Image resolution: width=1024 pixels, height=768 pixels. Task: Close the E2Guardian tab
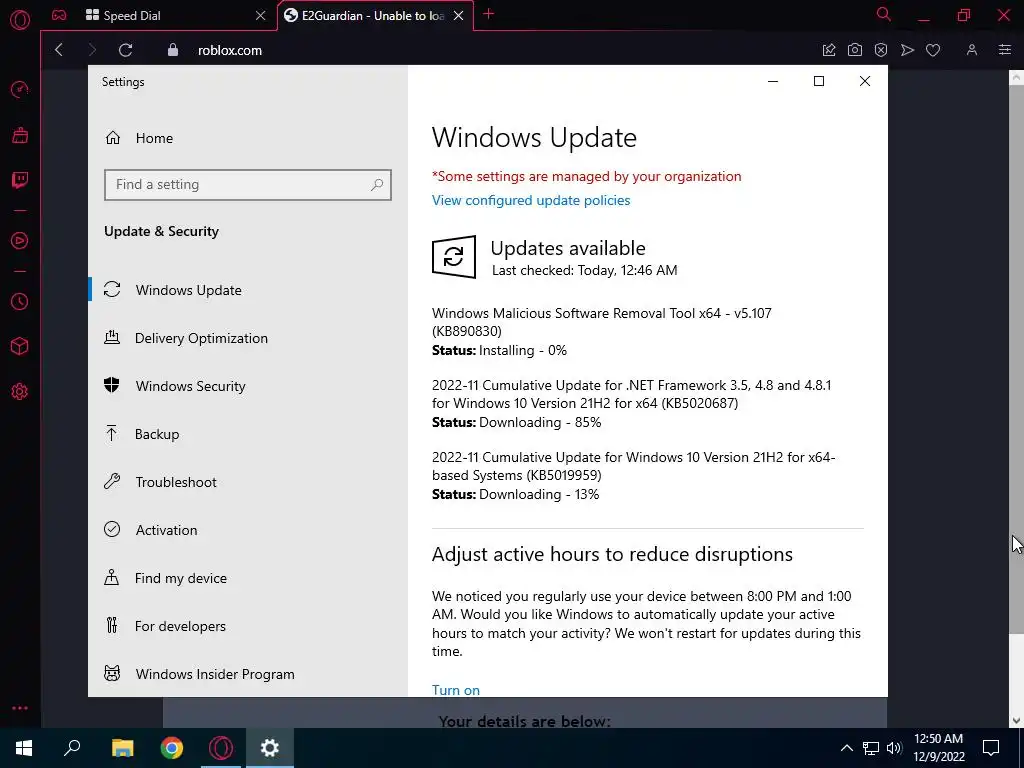click(458, 15)
